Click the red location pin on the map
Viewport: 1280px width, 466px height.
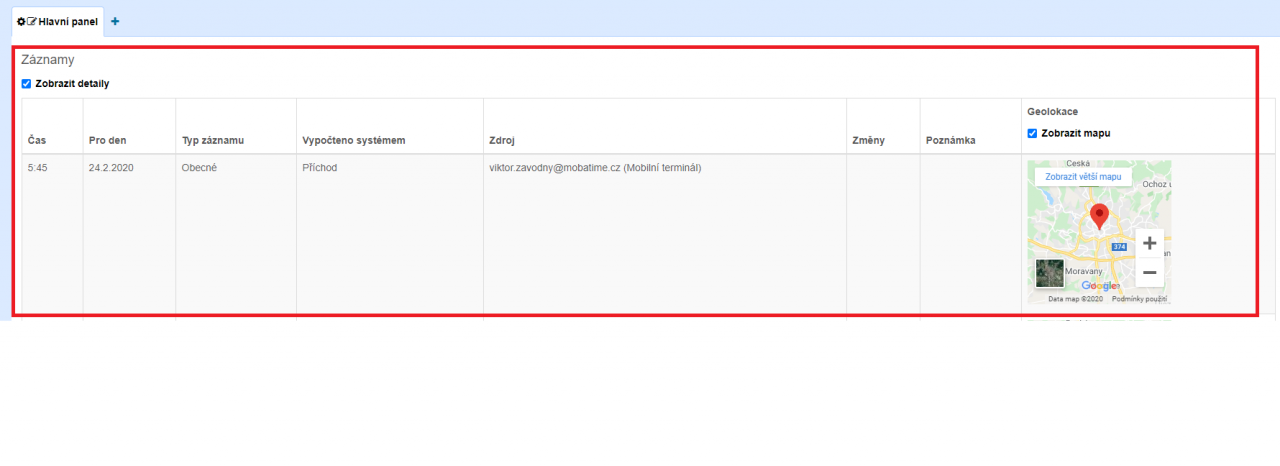(1099, 216)
